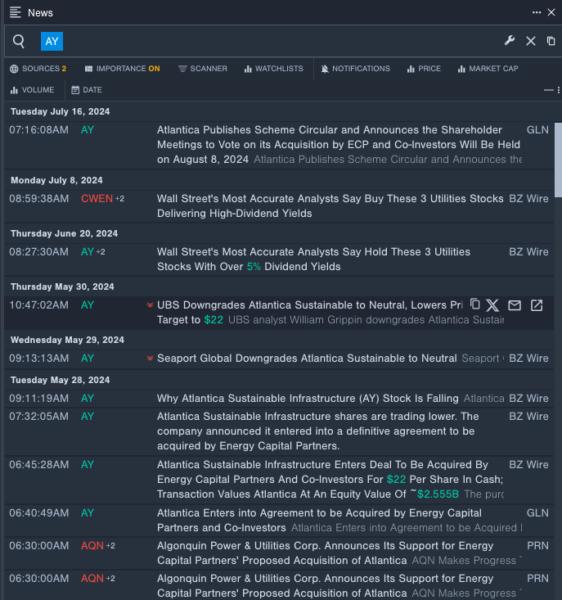Click the news list scrollbar
Viewport: 562px width, 600px height.
[x=558, y=160]
